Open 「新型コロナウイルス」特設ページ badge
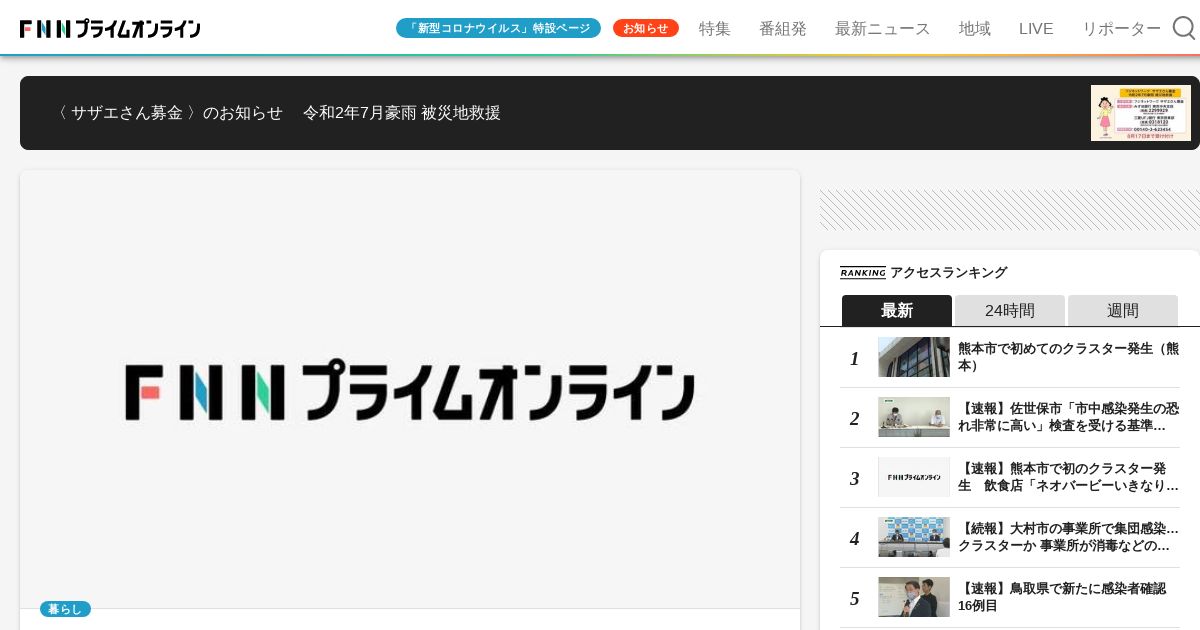Image resolution: width=1200 pixels, height=630 pixels. pyautogui.click(x=498, y=28)
